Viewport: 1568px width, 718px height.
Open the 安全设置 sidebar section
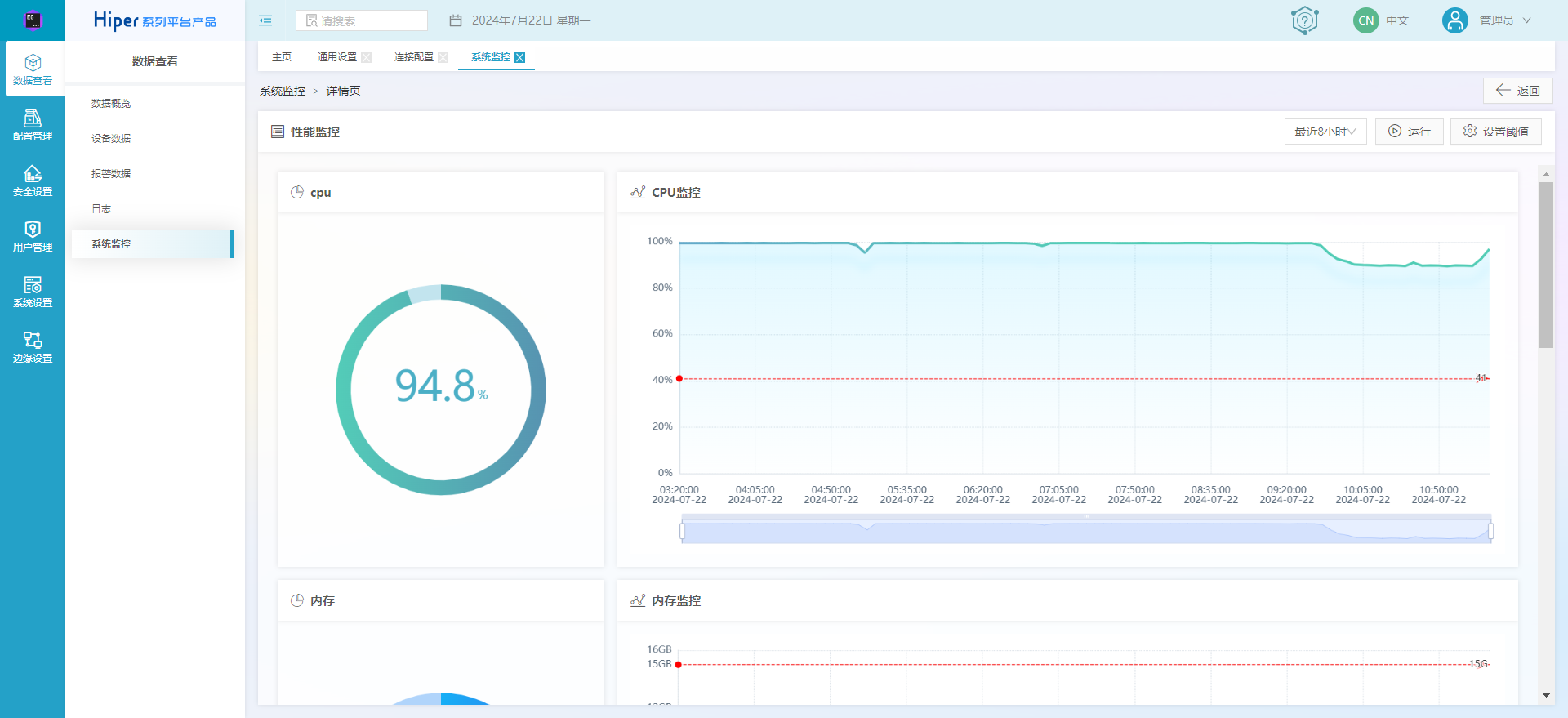[33, 181]
